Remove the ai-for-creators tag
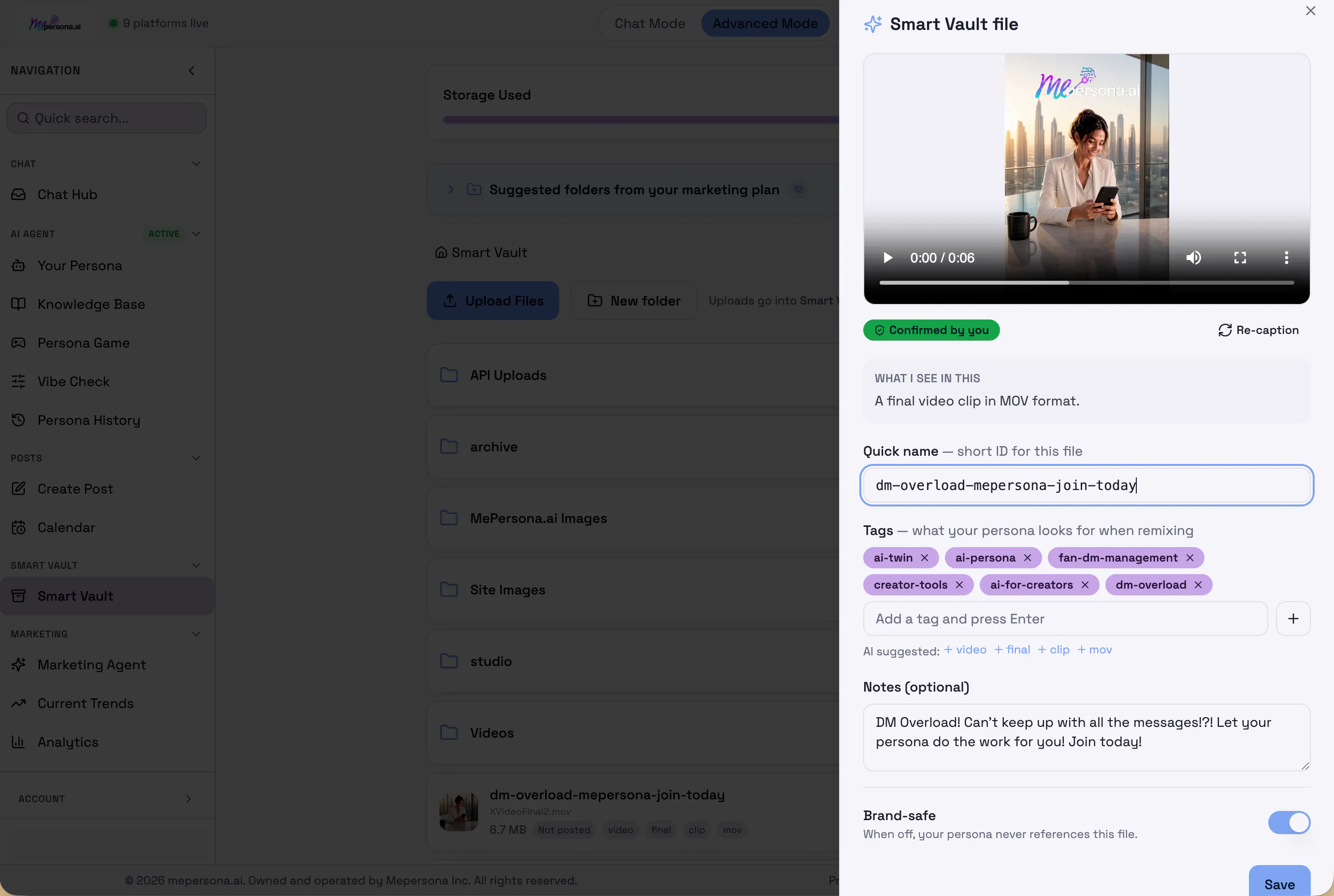The height and width of the screenshot is (896, 1334). [x=1085, y=585]
